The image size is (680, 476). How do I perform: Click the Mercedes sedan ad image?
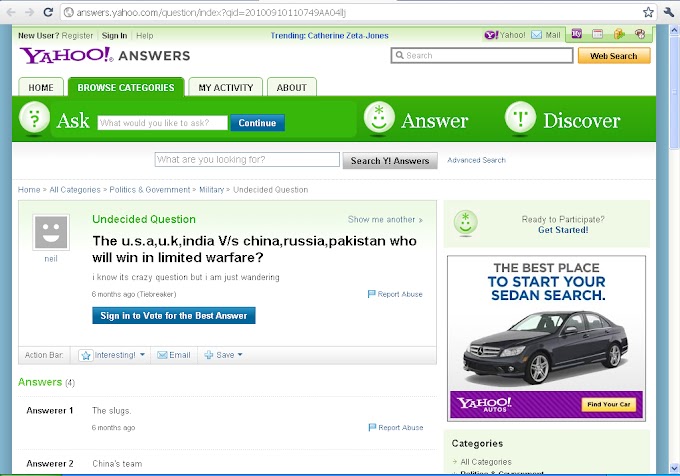click(546, 348)
